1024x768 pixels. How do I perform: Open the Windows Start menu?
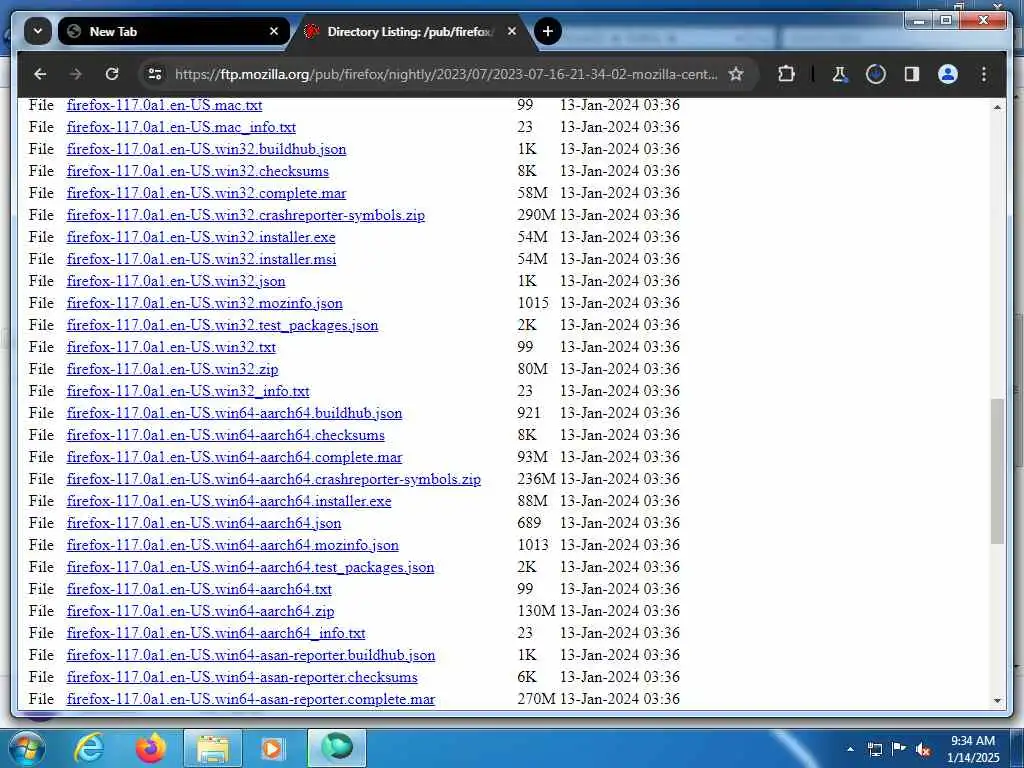pyautogui.click(x=26, y=748)
